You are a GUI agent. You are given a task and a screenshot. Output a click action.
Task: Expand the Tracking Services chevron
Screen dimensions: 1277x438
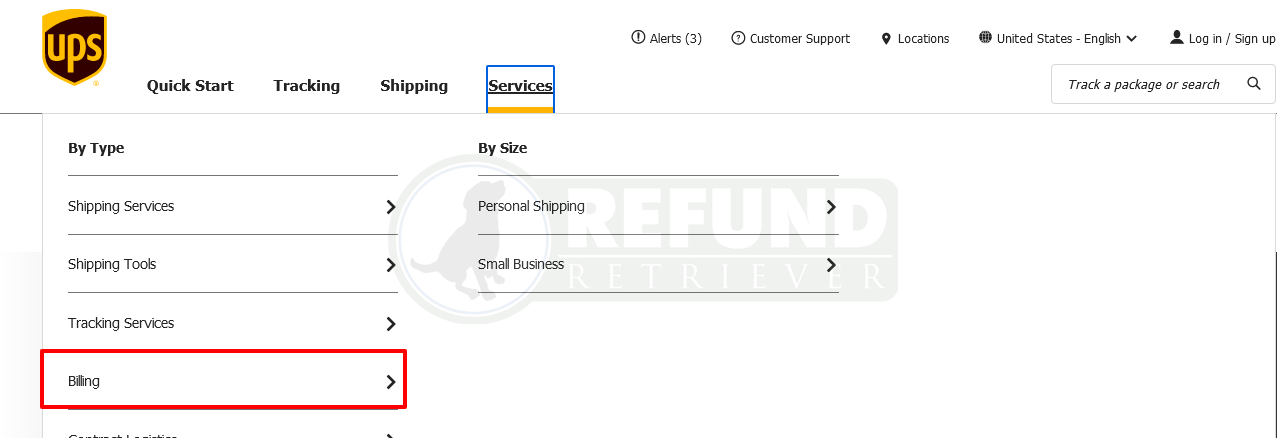click(x=391, y=324)
